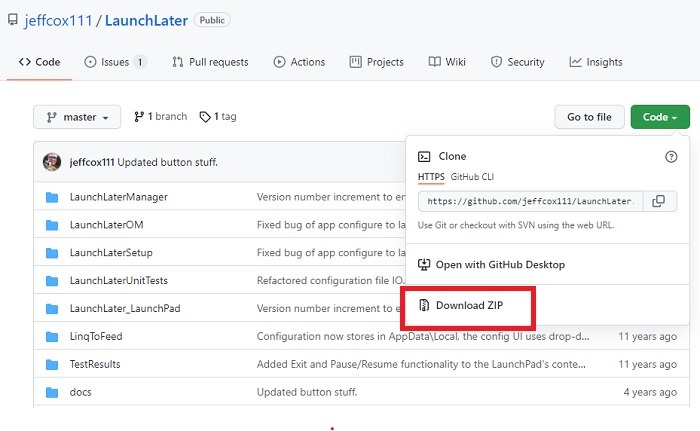The width and height of the screenshot is (700, 431).
Task: Switch to the Code tab
Action: tap(39, 62)
